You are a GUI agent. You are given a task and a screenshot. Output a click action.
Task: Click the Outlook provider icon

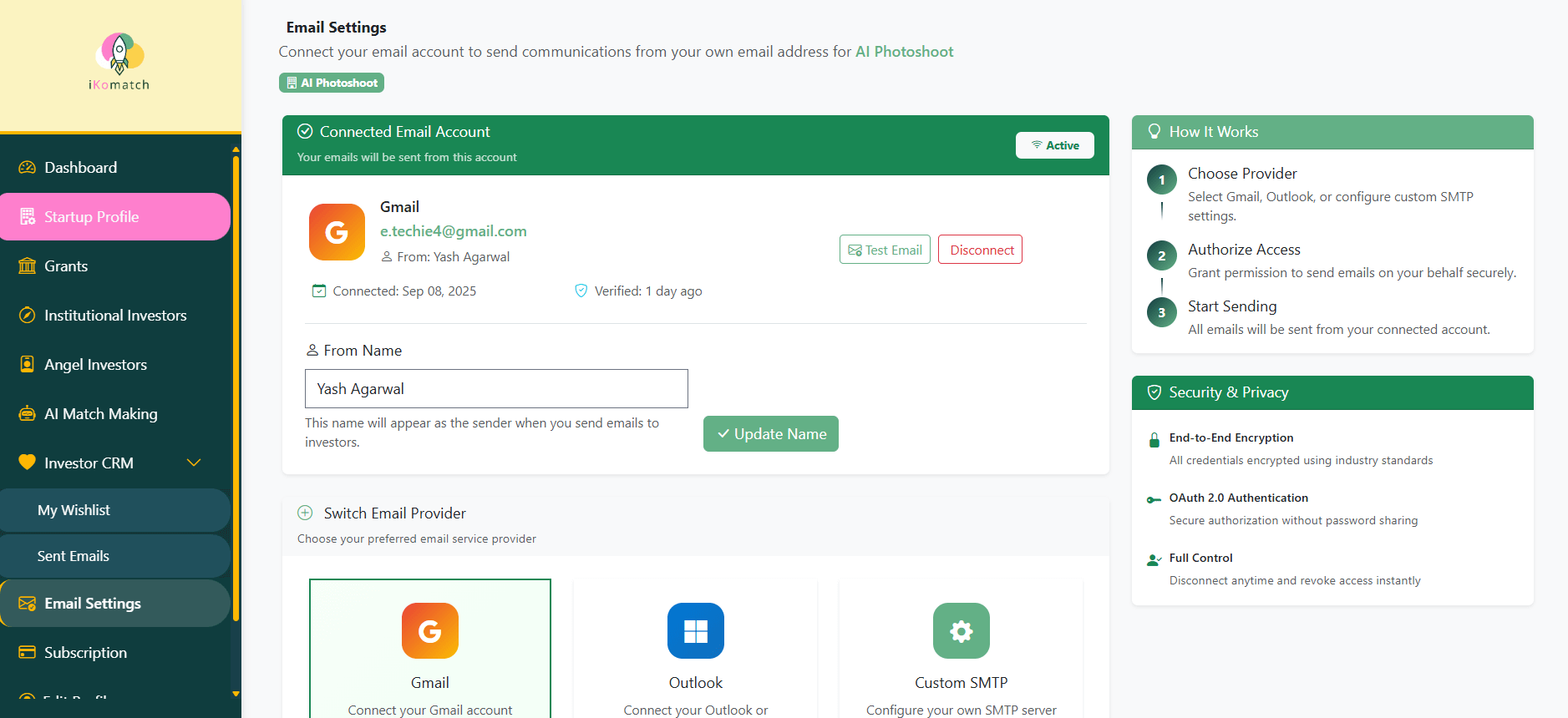coord(696,630)
